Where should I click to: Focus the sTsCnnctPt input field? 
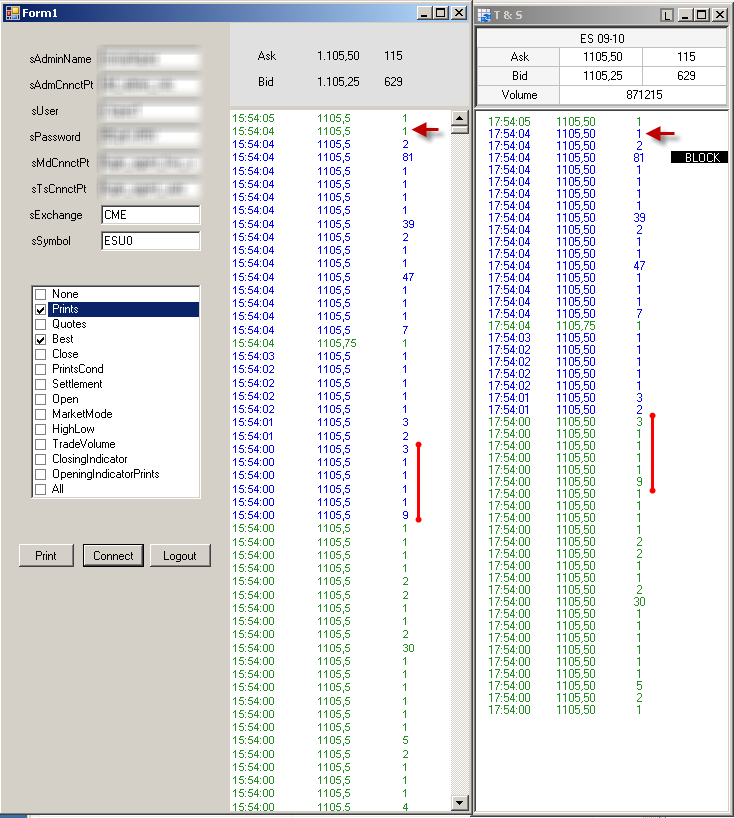click(149, 189)
